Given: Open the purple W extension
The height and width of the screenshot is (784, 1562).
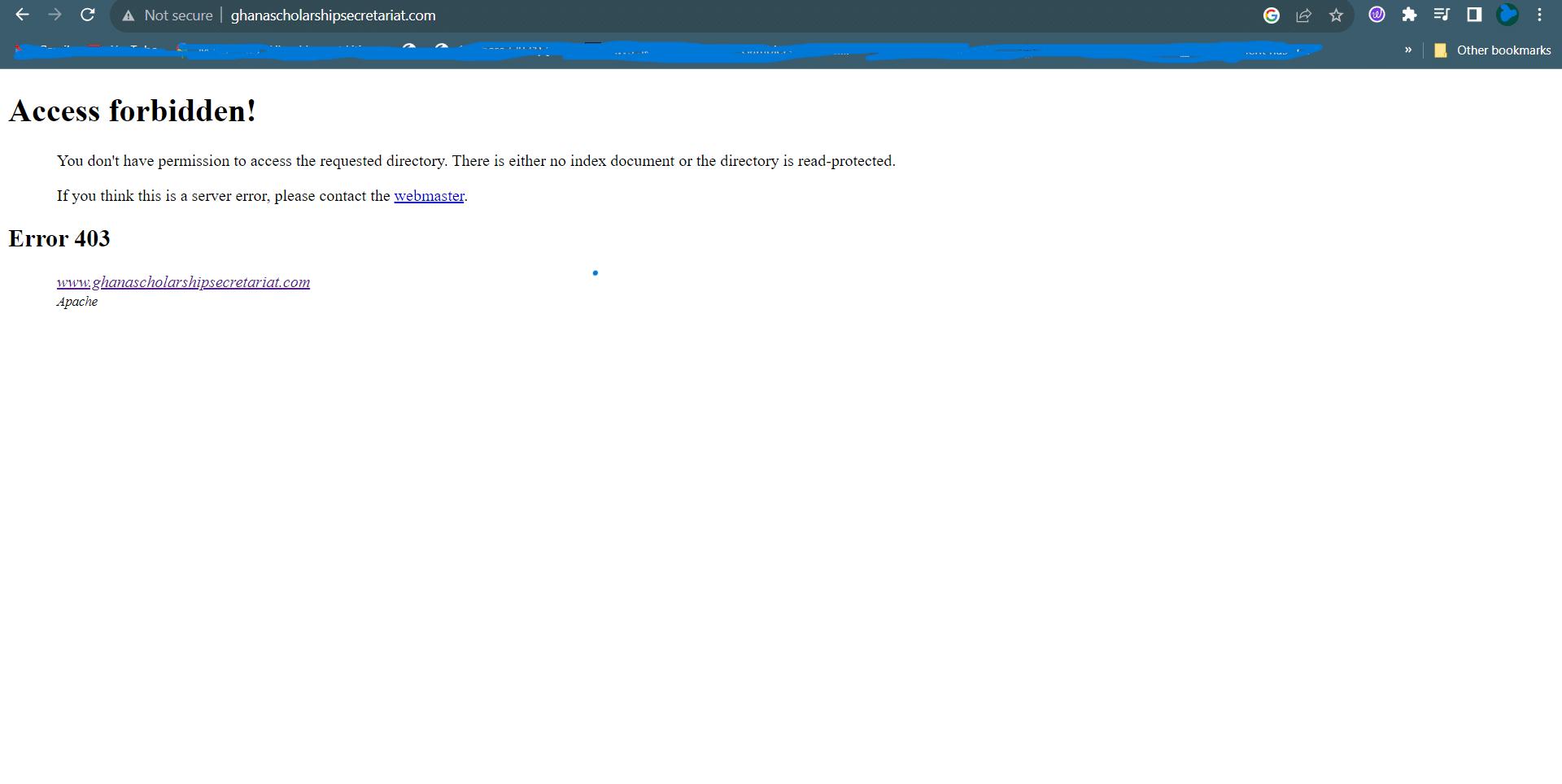Looking at the screenshot, I should coord(1377,15).
